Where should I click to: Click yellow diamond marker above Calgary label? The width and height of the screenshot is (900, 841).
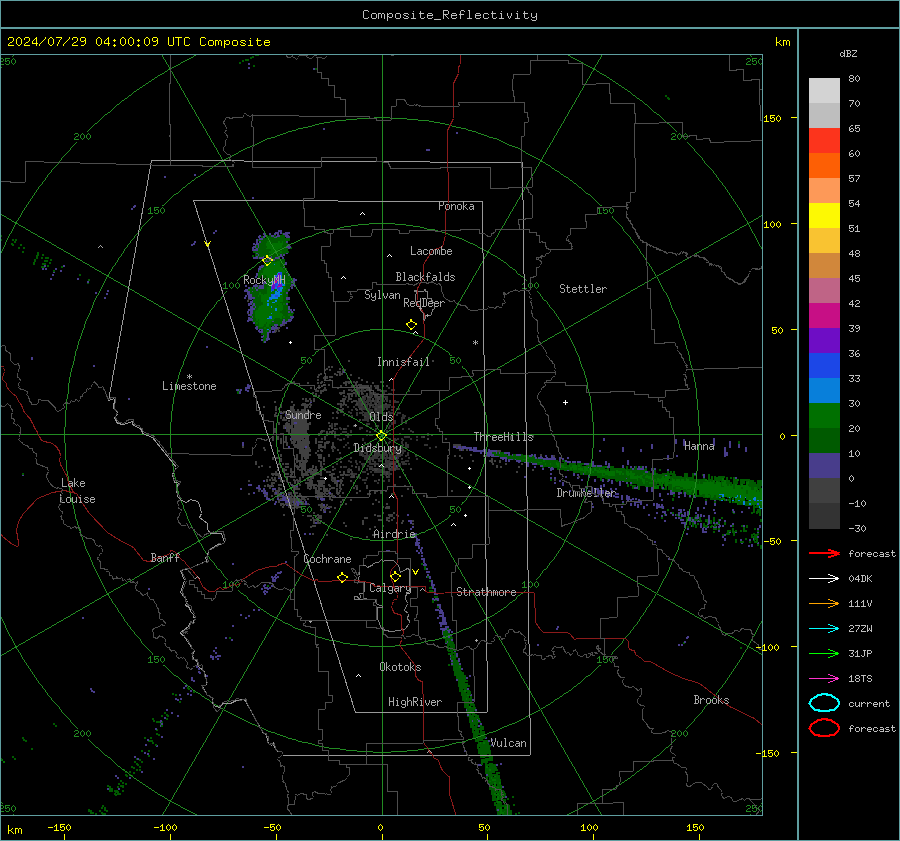coord(395,576)
